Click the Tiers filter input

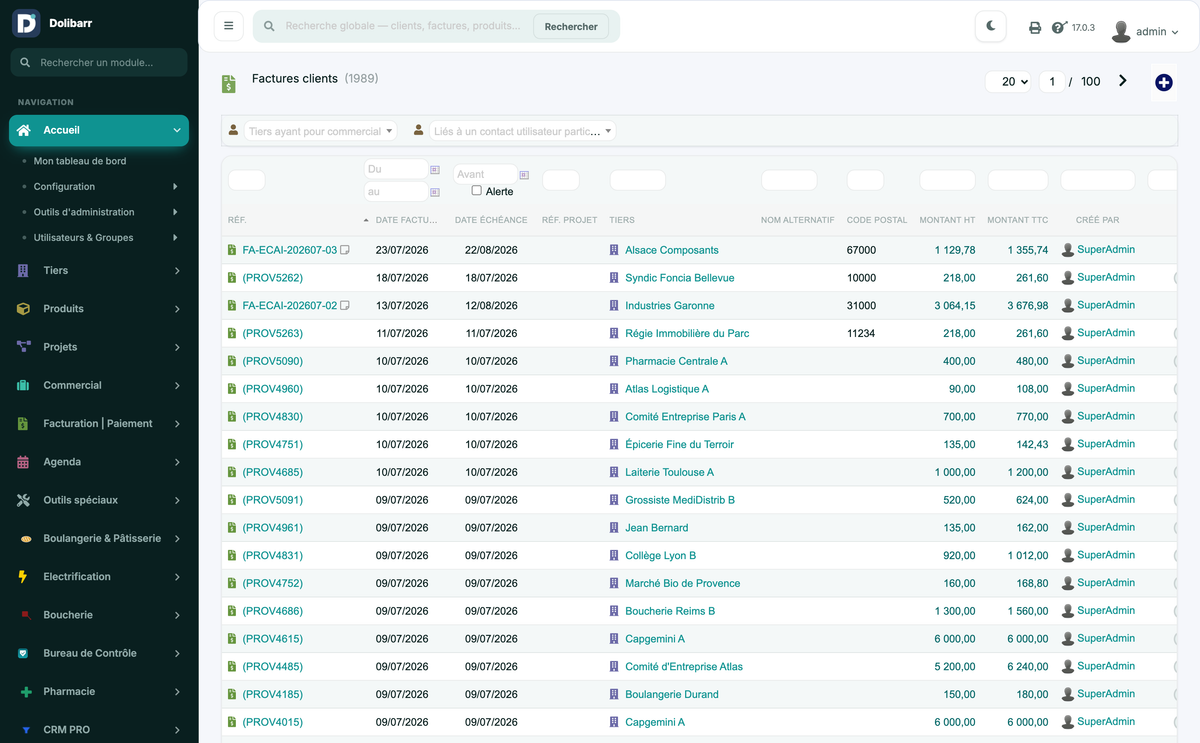(x=638, y=180)
